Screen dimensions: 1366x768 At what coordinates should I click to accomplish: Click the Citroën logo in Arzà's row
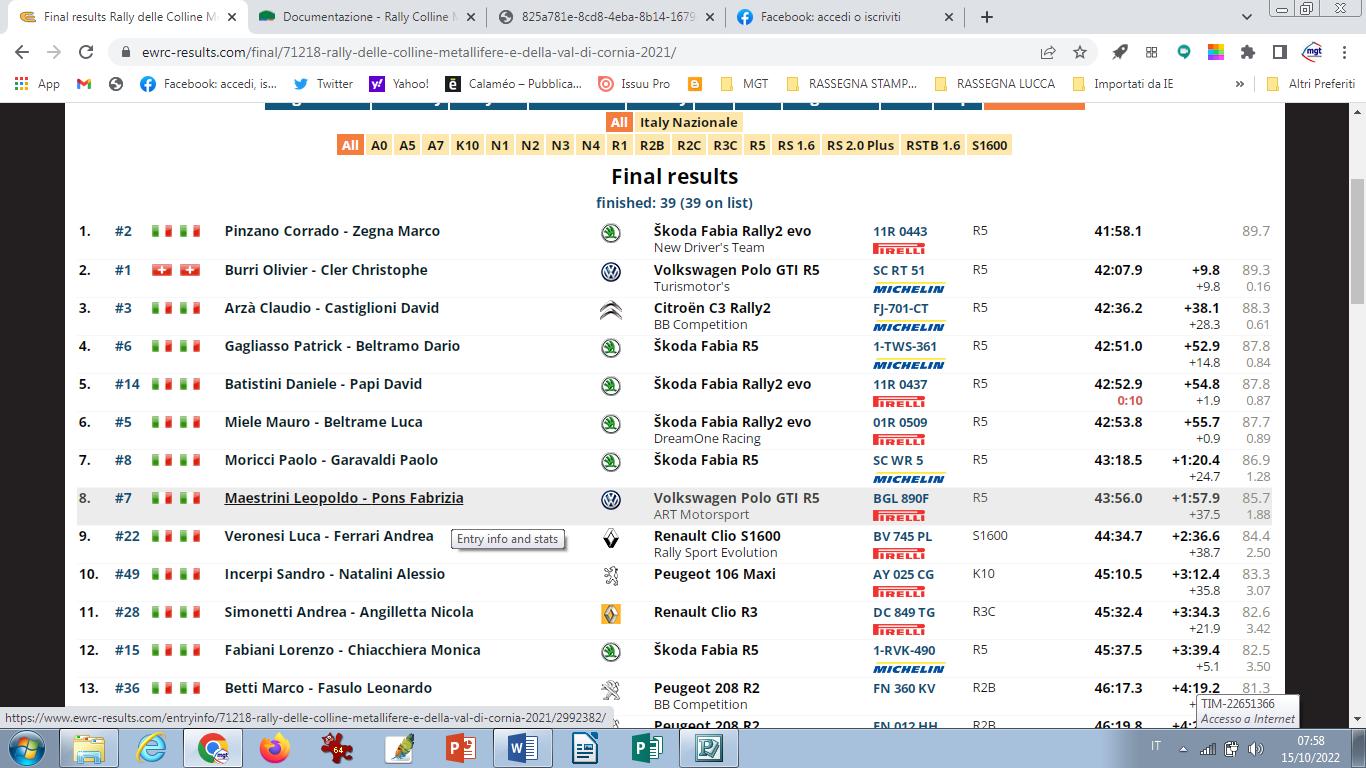pos(610,310)
